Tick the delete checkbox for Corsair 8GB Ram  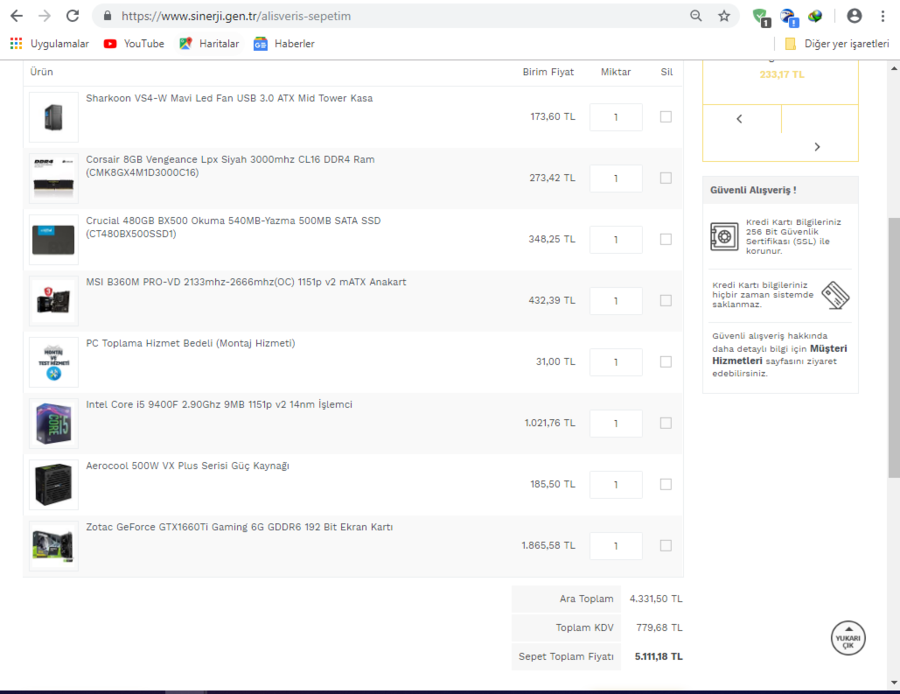pos(666,179)
